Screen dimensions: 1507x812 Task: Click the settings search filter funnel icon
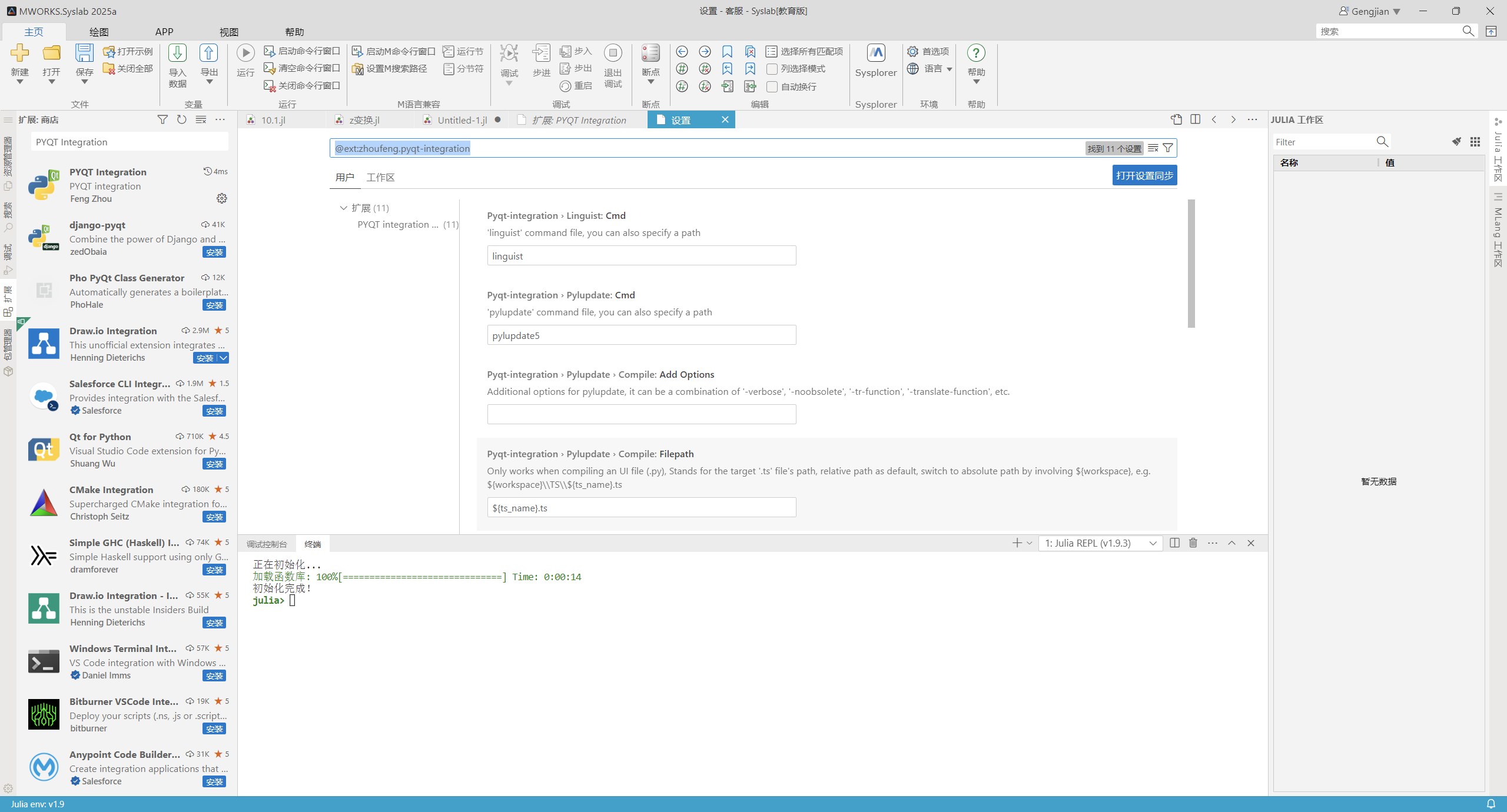[1168, 148]
